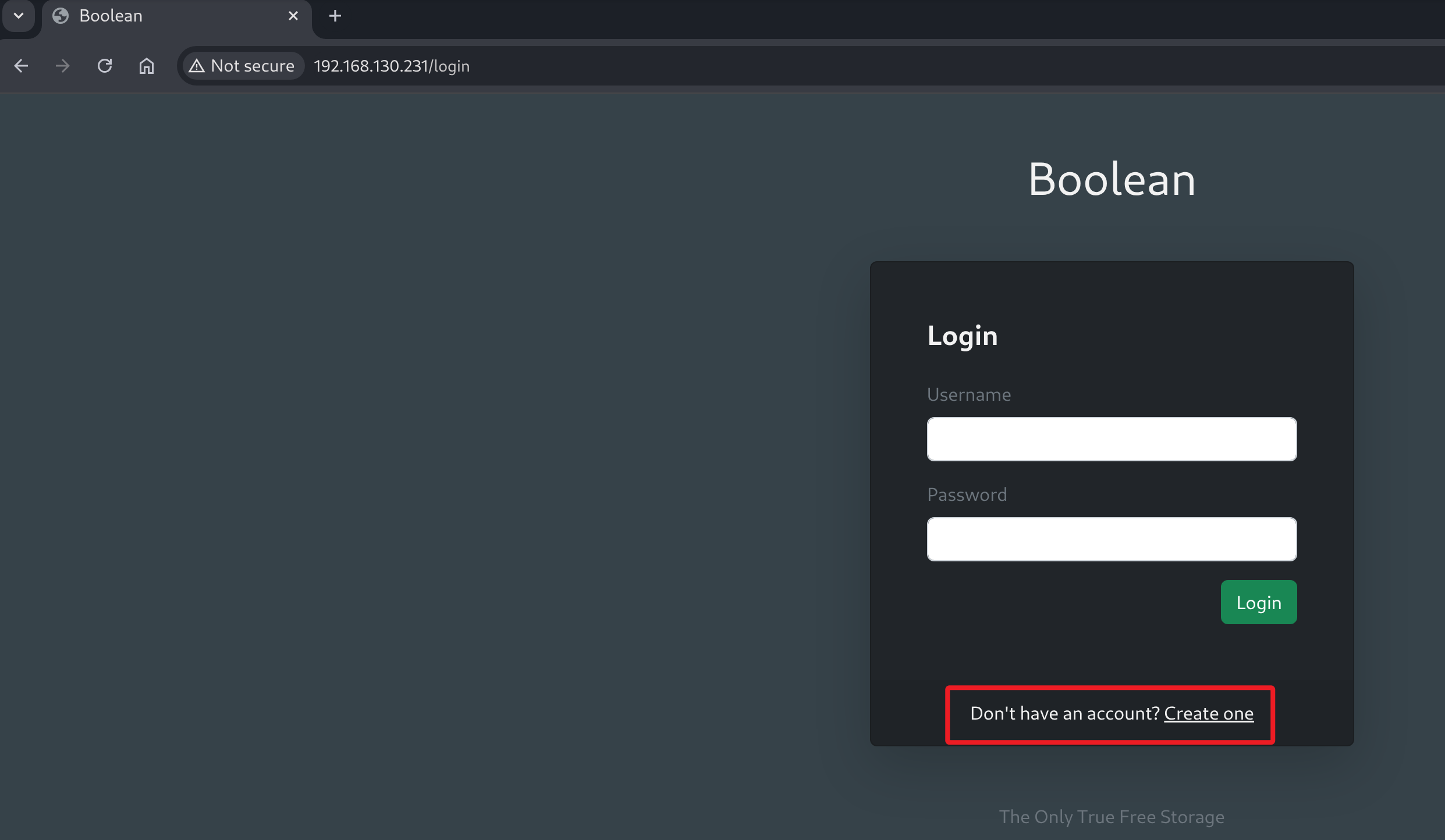Screen dimensions: 1445x840
Task: Click the large Boolean page heading
Action: click(1112, 179)
